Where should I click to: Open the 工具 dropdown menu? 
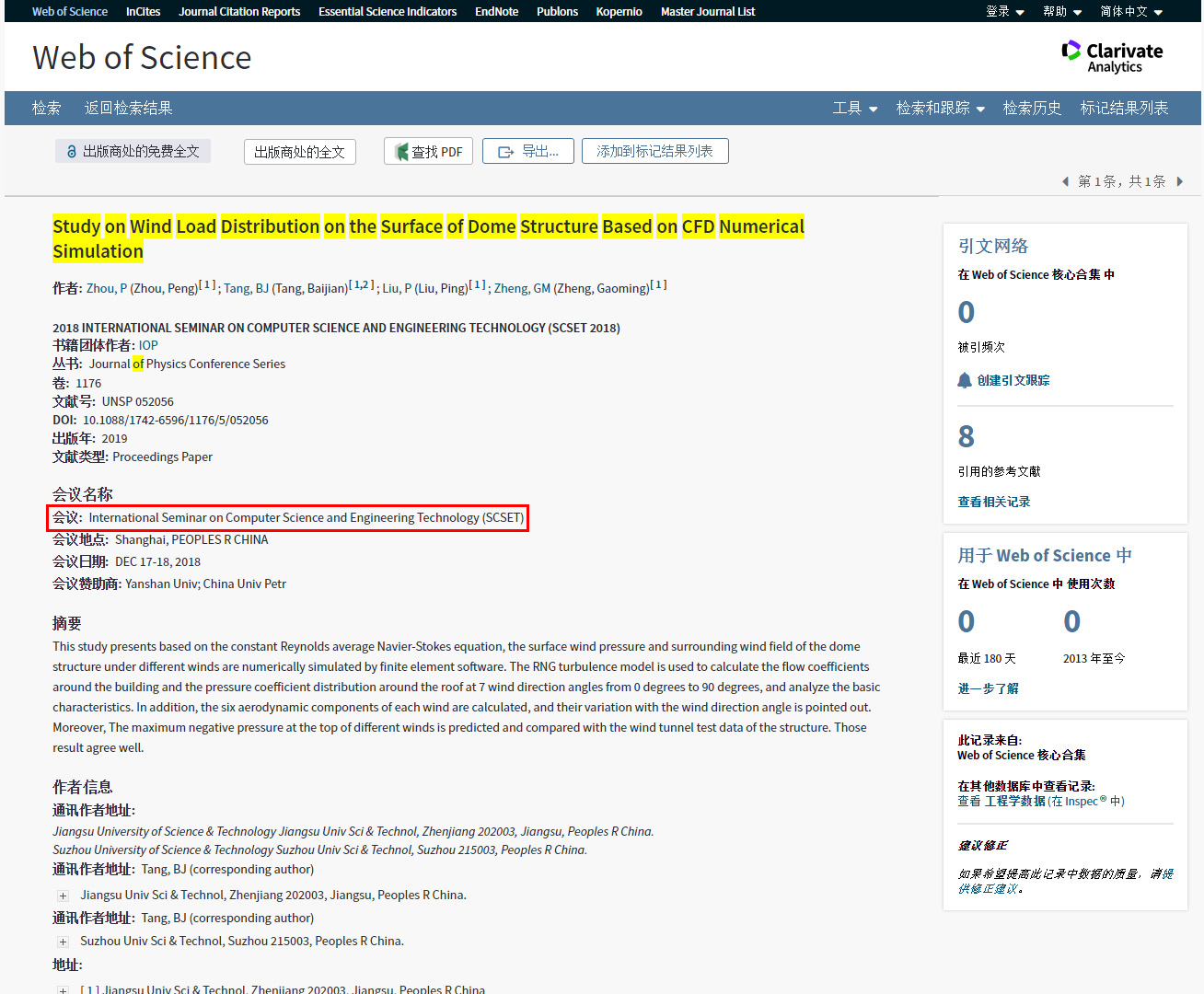pyautogui.click(x=855, y=108)
